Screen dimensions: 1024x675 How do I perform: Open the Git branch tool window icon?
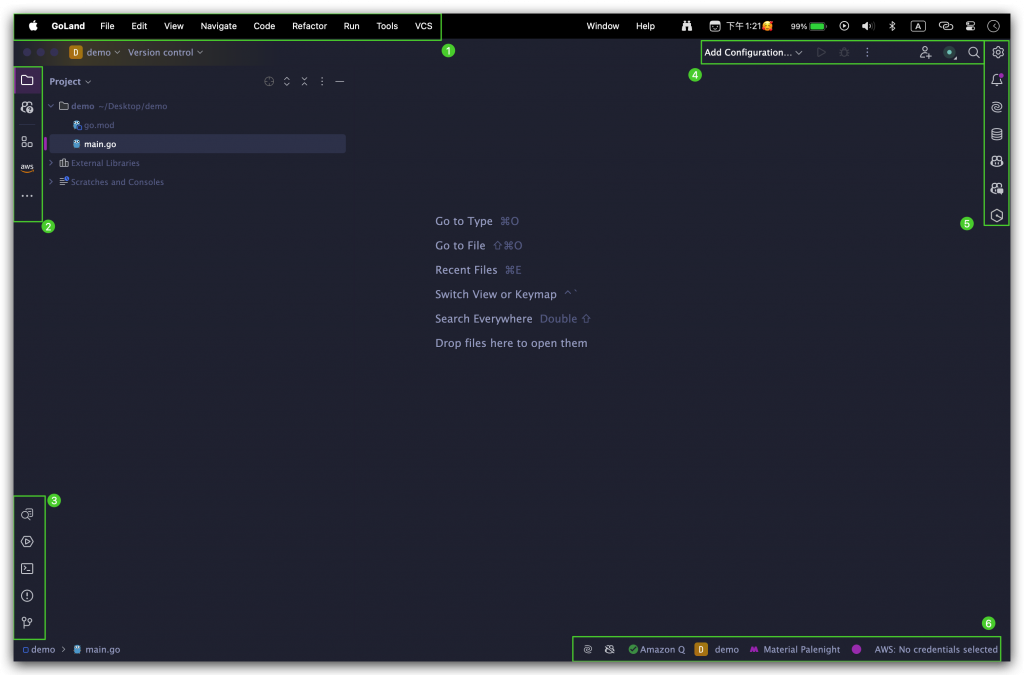pyautogui.click(x=27, y=622)
